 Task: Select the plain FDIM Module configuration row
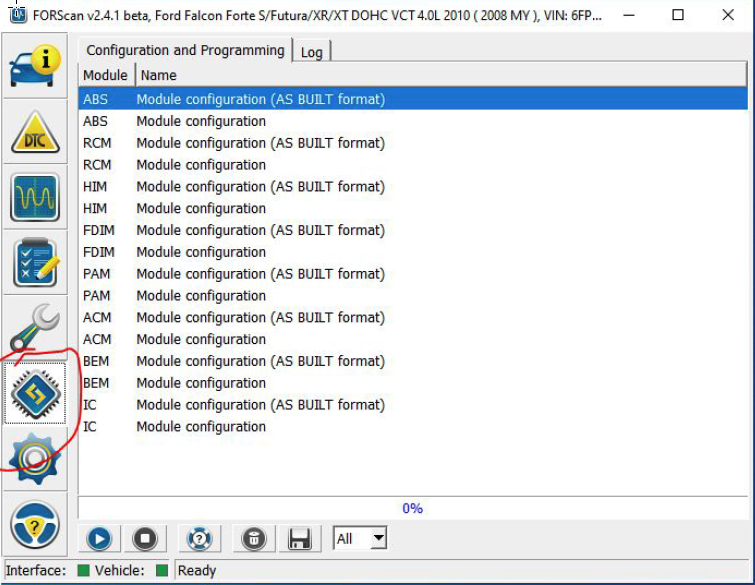413,252
